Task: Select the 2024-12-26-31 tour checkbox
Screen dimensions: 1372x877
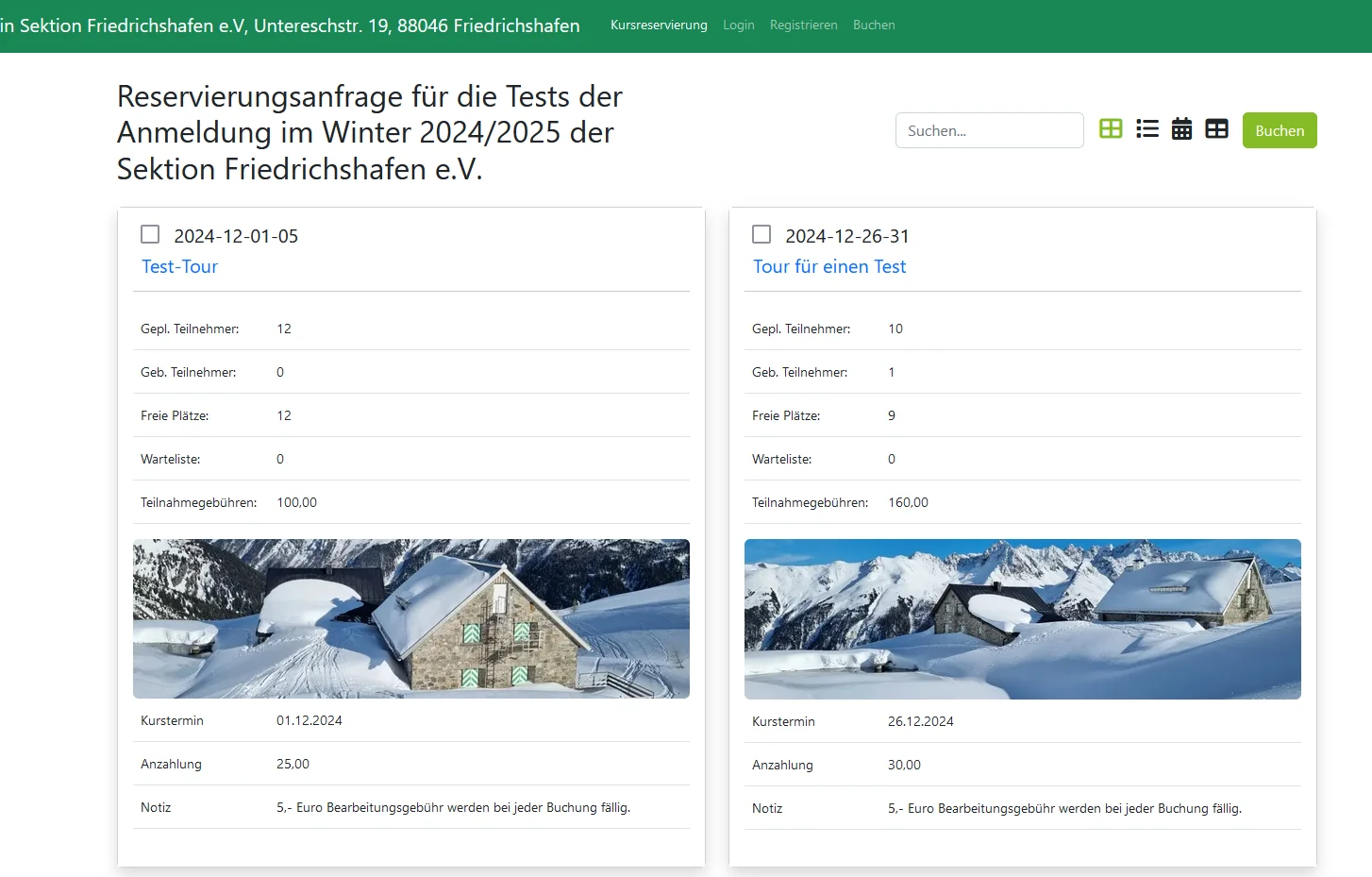Action: (x=761, y=234)
